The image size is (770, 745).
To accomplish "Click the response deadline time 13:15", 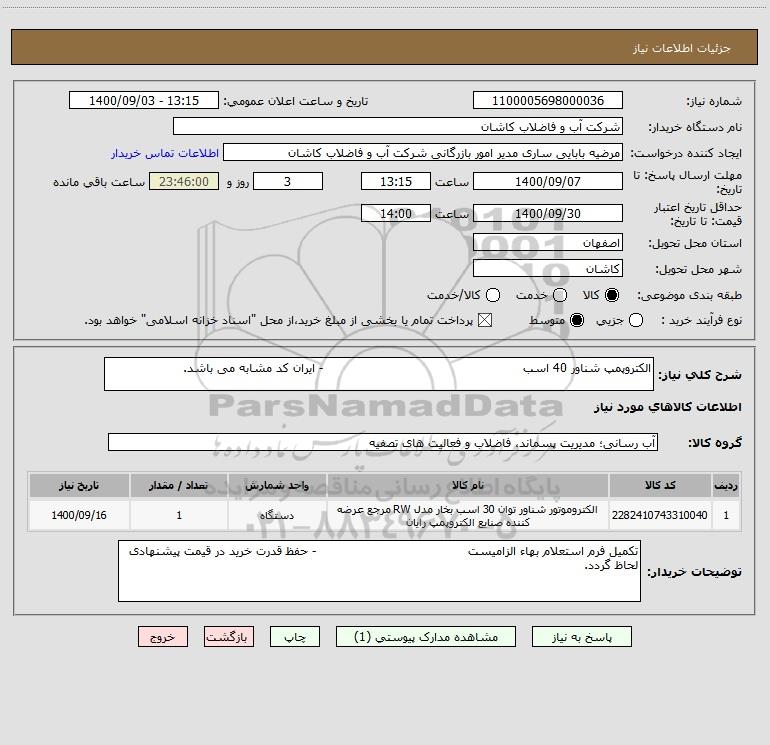I will pyautogui.click(x=396, y=181).
